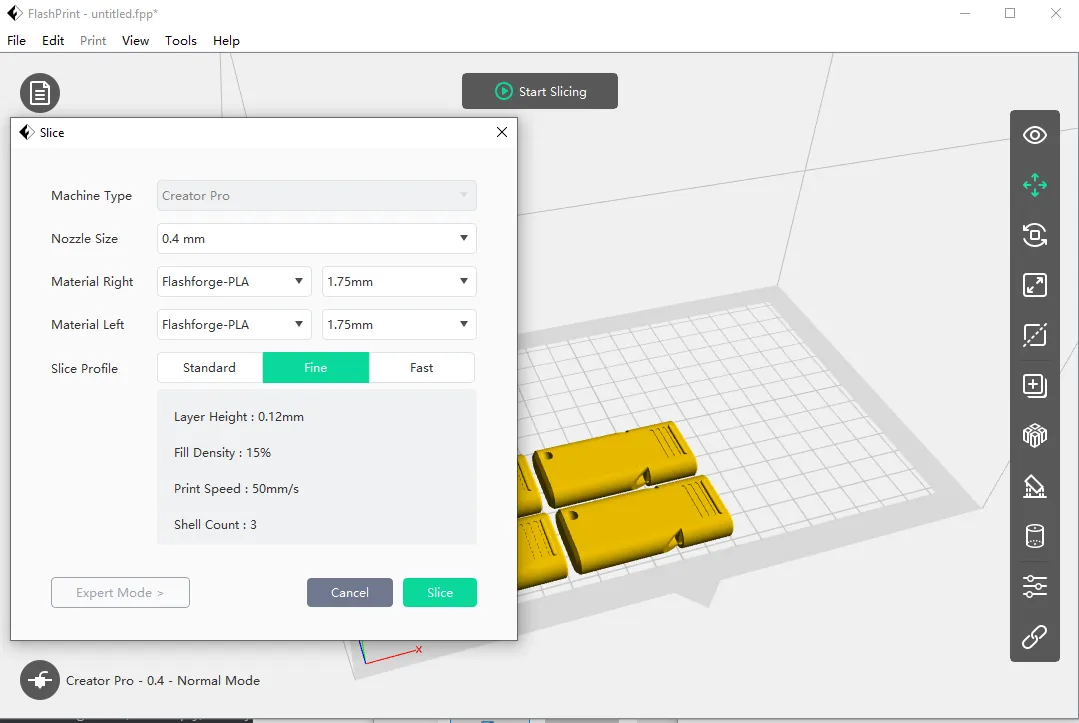The image size is (1079, 723).
Task: Open the Material Left 1.75mm diameter dropdown
Action: 399,324
